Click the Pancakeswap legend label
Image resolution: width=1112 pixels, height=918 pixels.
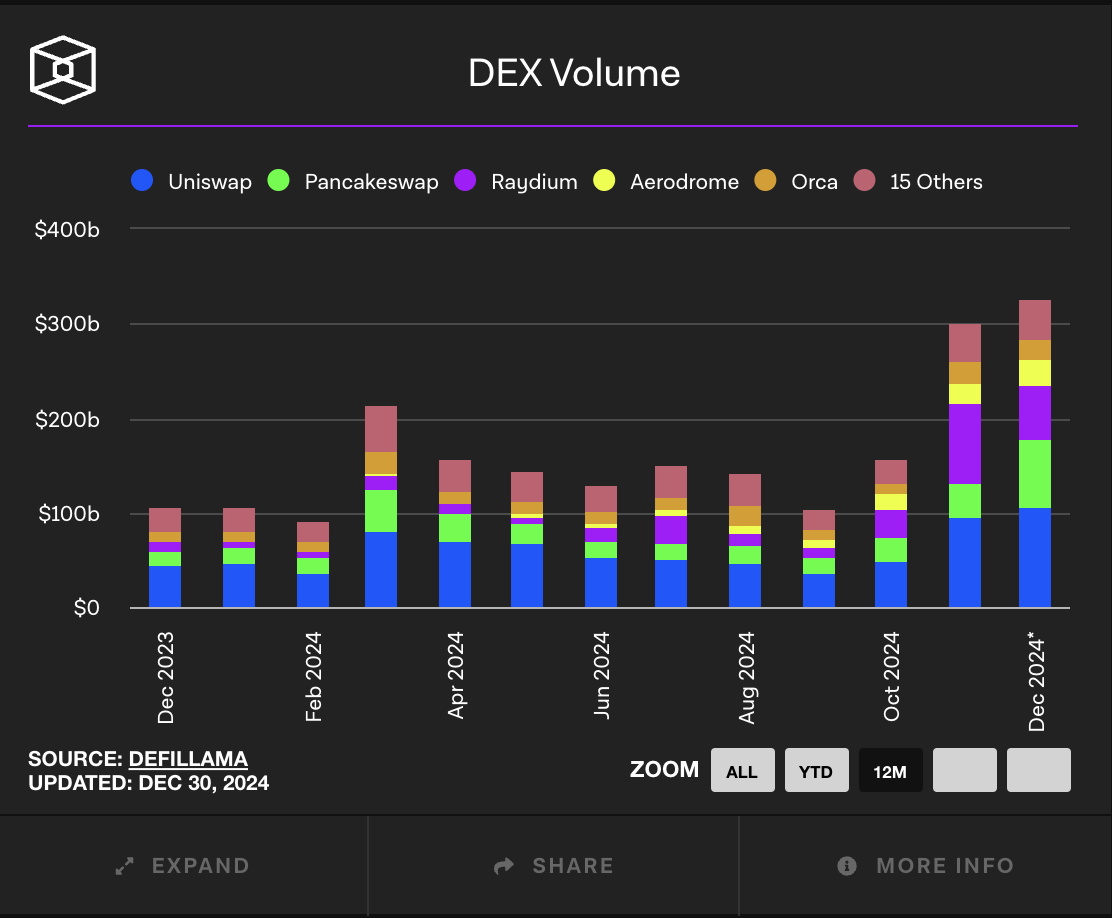coord(372,182)
